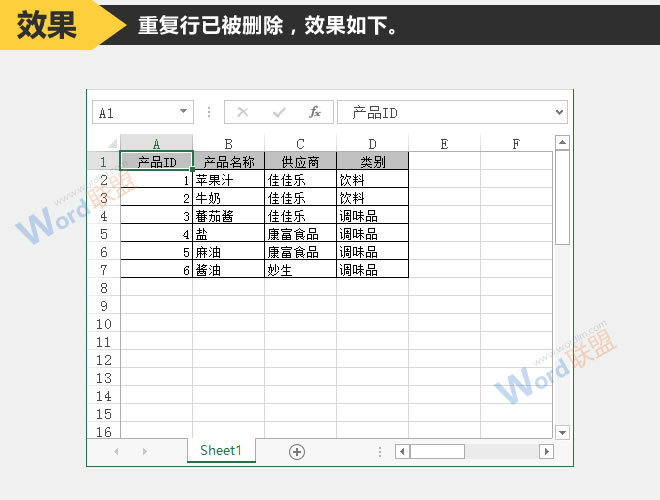
Task: Click the previous sheet navigation arrow
Action: point(117,452)
